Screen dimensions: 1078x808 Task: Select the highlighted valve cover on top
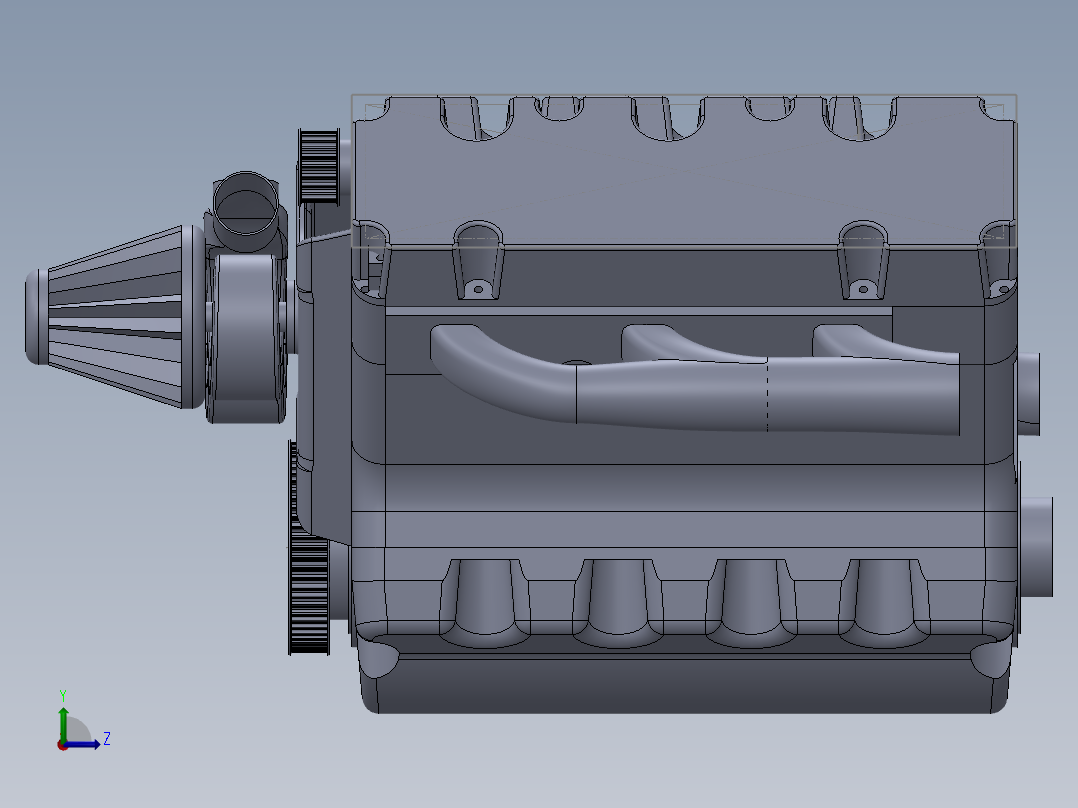tap(683, 171)
